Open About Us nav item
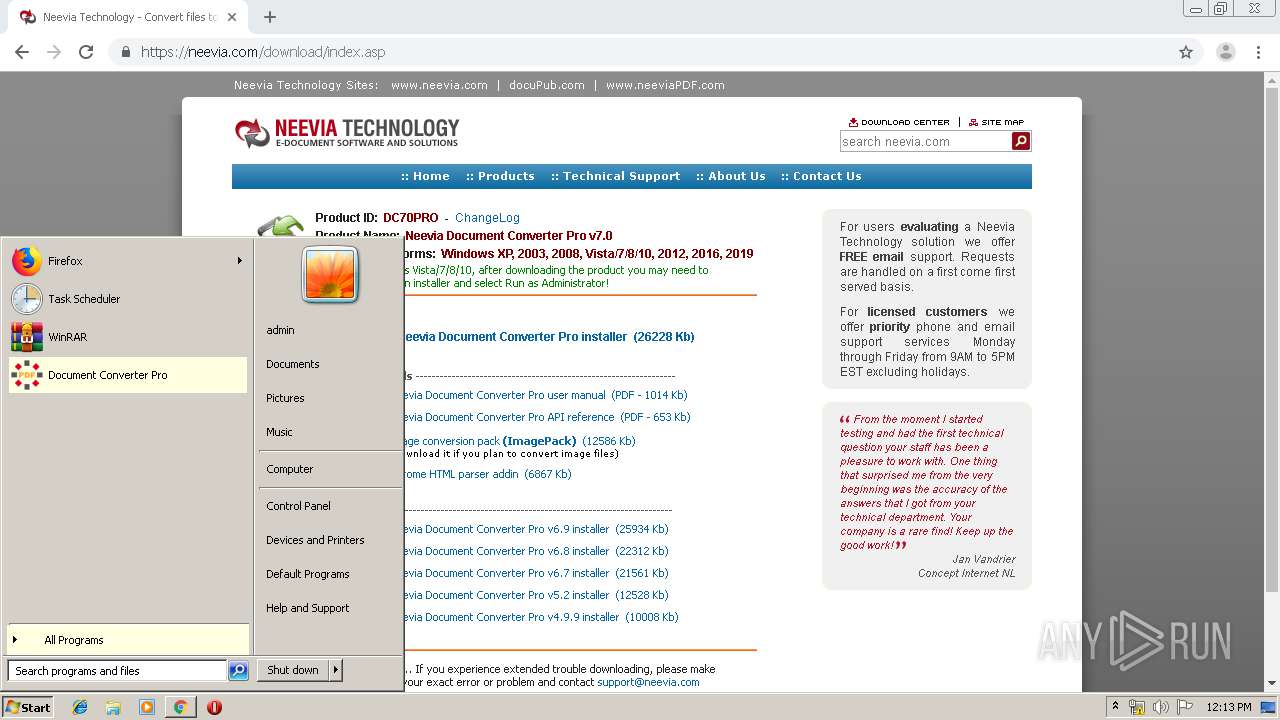The image size is (1280, 720). coord(731,176)
